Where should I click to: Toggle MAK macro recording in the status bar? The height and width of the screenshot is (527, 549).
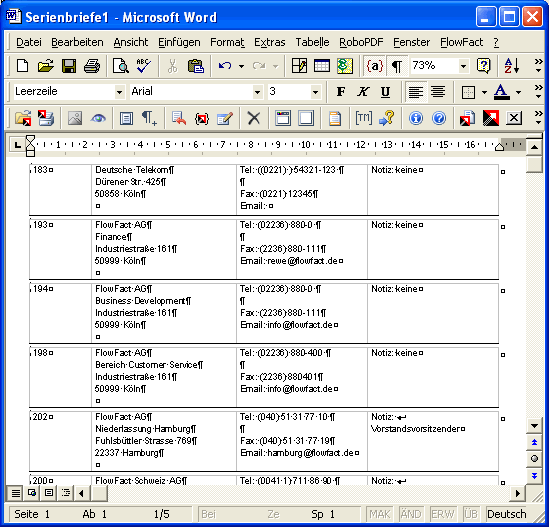(380, 514)
